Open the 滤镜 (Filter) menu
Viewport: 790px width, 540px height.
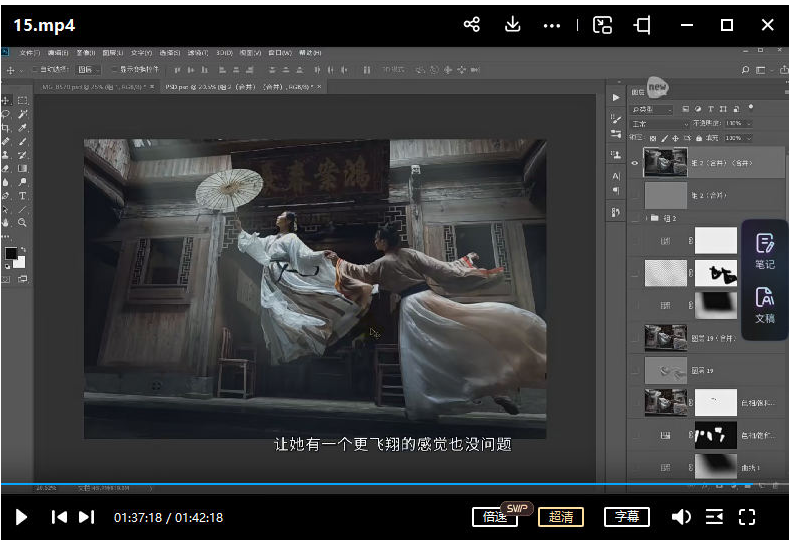[x=198, y=52]
